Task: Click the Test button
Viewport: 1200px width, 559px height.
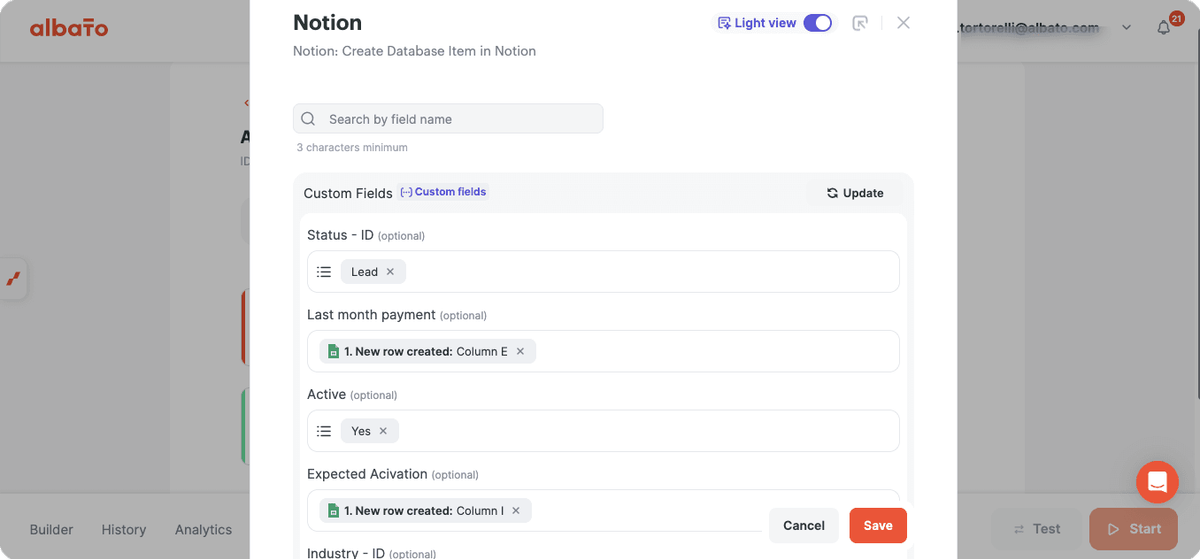Action: [1036, 529]
